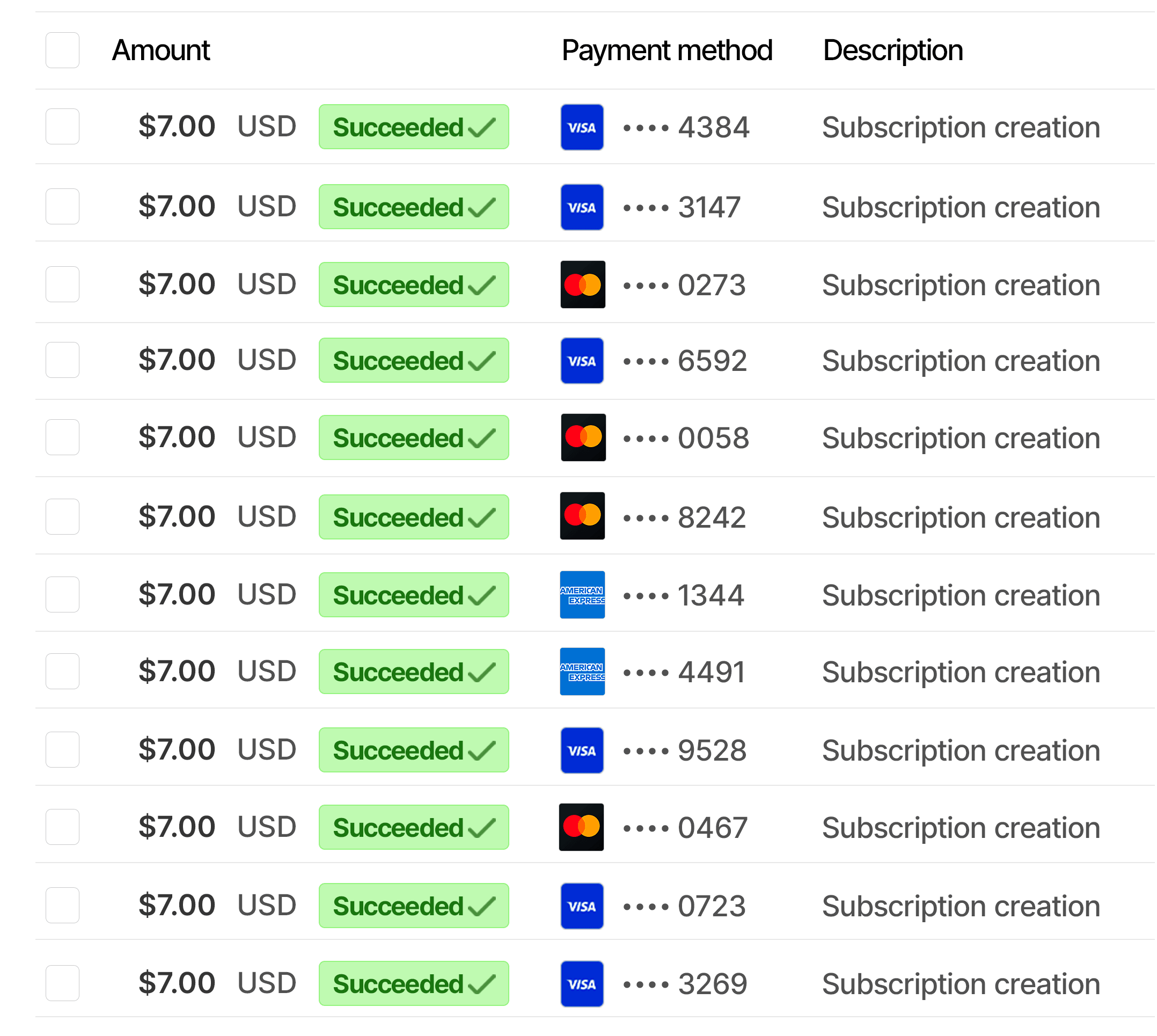Image resolution: width=1157 pixels, height=1036 pixels.
Task: Click the Succeeded status for card 1344
Action: click(x=413, y=594)
